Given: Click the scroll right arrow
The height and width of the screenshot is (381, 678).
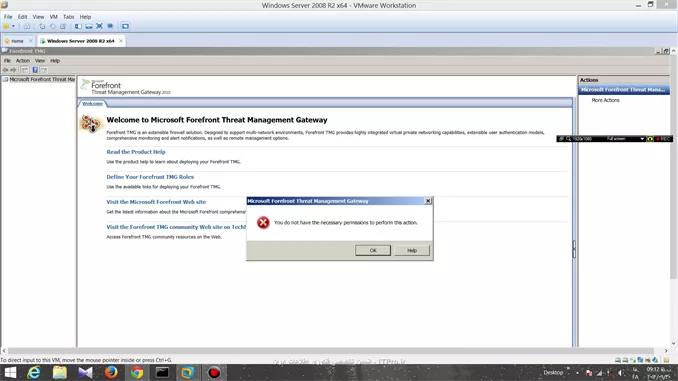Looking at the screenshot, I should (x=666, y=351).
